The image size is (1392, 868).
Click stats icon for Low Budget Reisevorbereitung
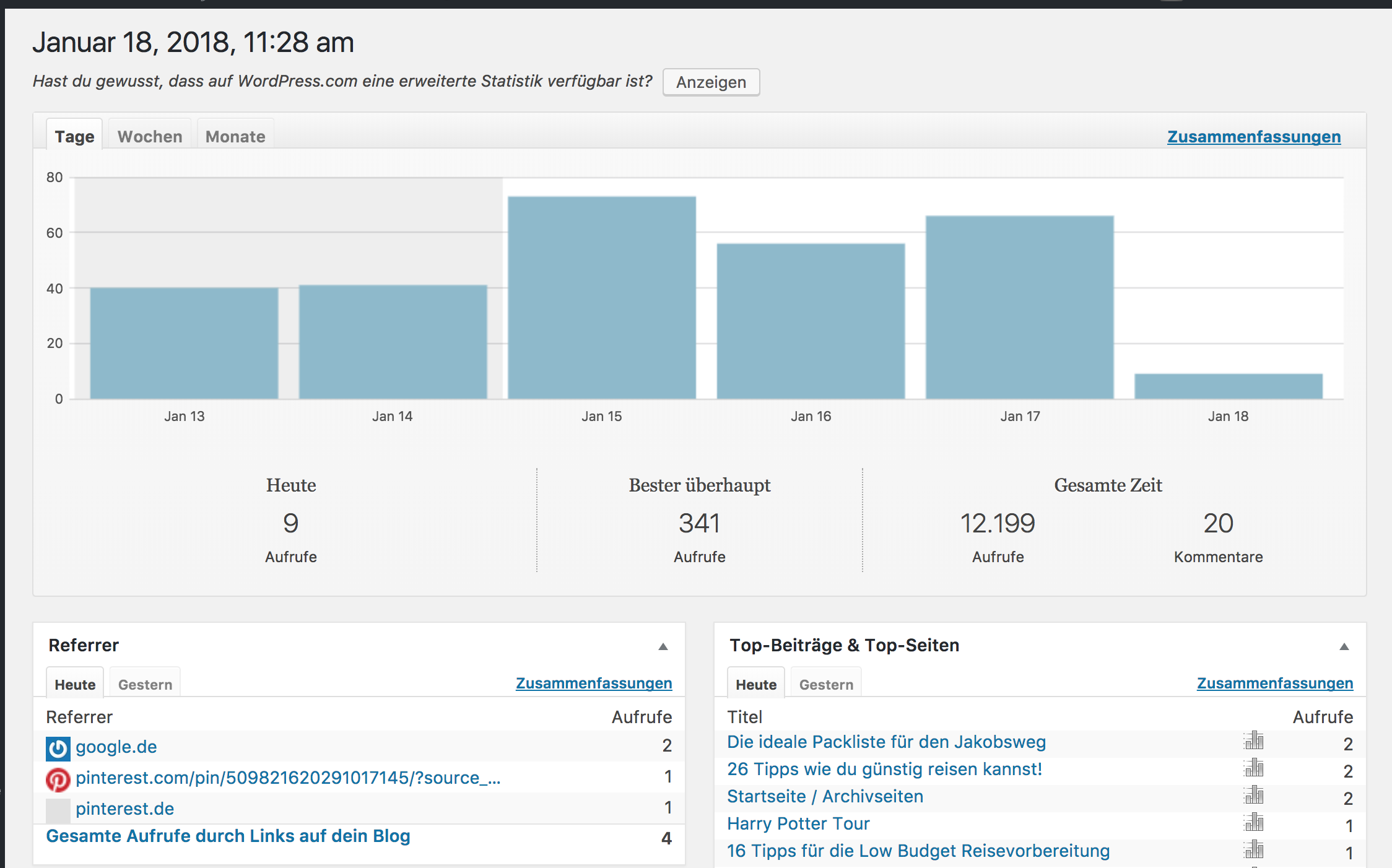pos(1254,849)
